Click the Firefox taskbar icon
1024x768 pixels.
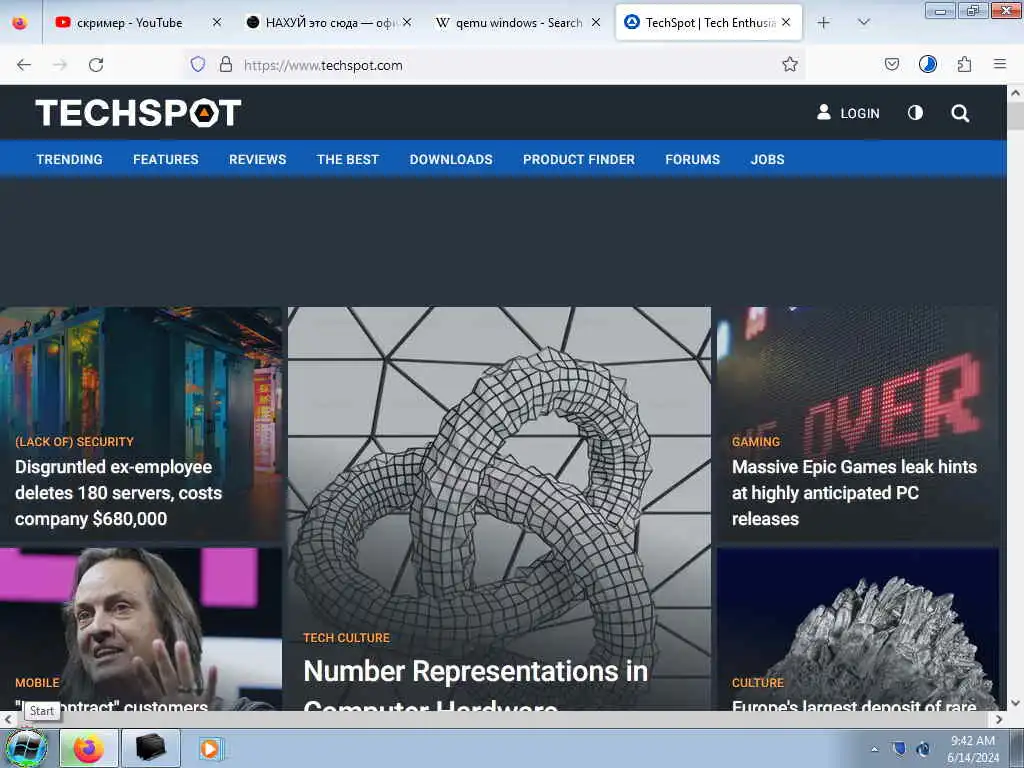(89, 748)
